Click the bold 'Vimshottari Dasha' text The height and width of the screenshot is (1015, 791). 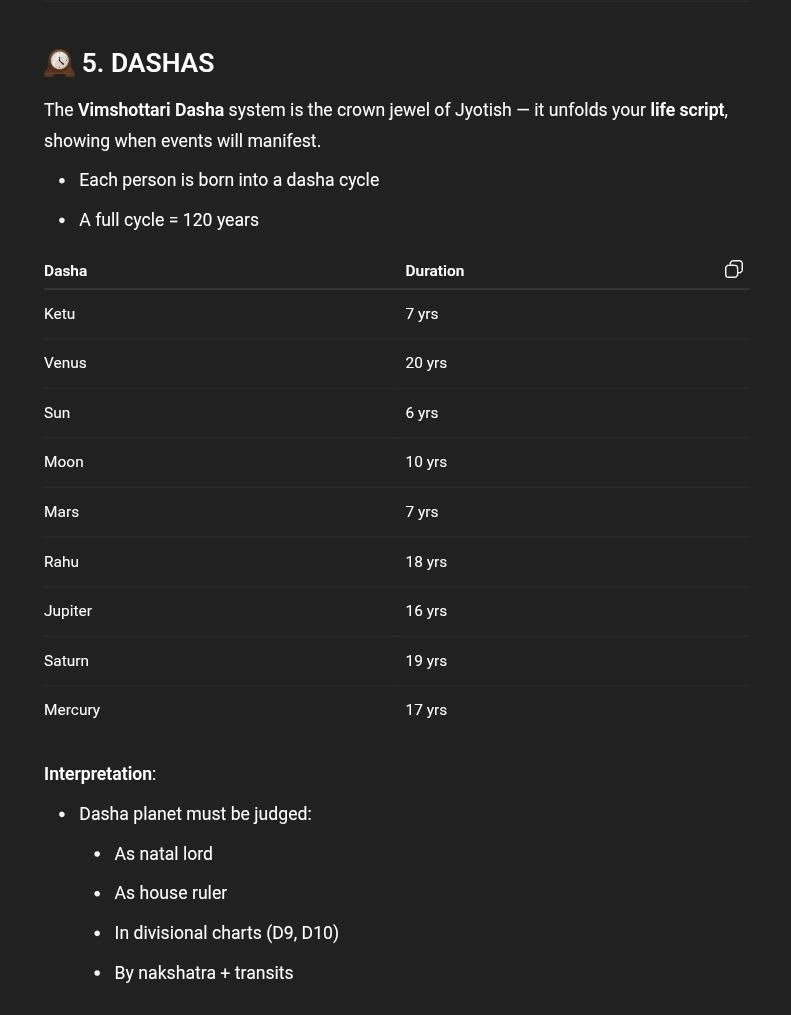(x=151, y=110)
